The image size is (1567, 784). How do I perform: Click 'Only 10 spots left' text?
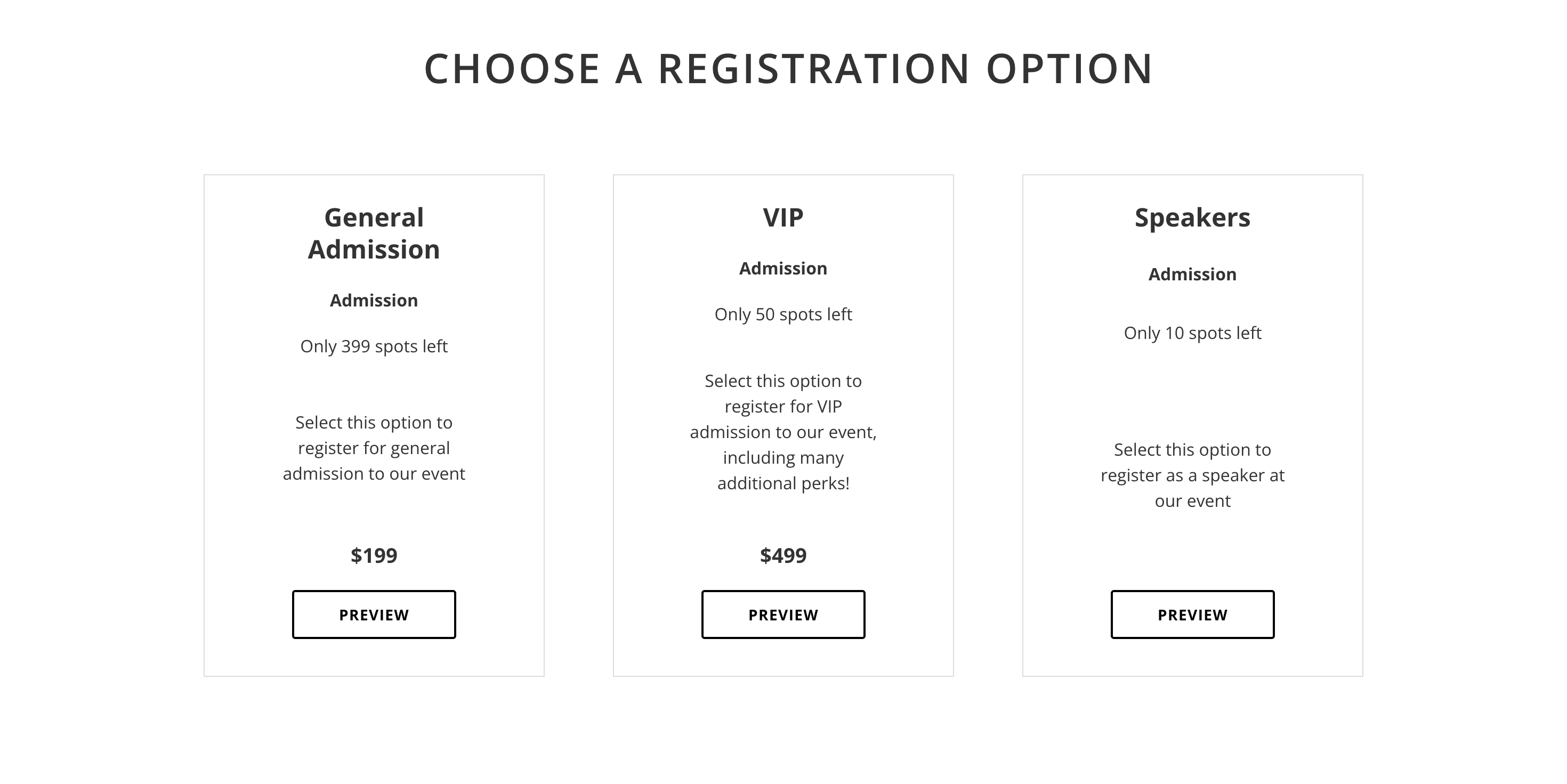(1192, 333)
